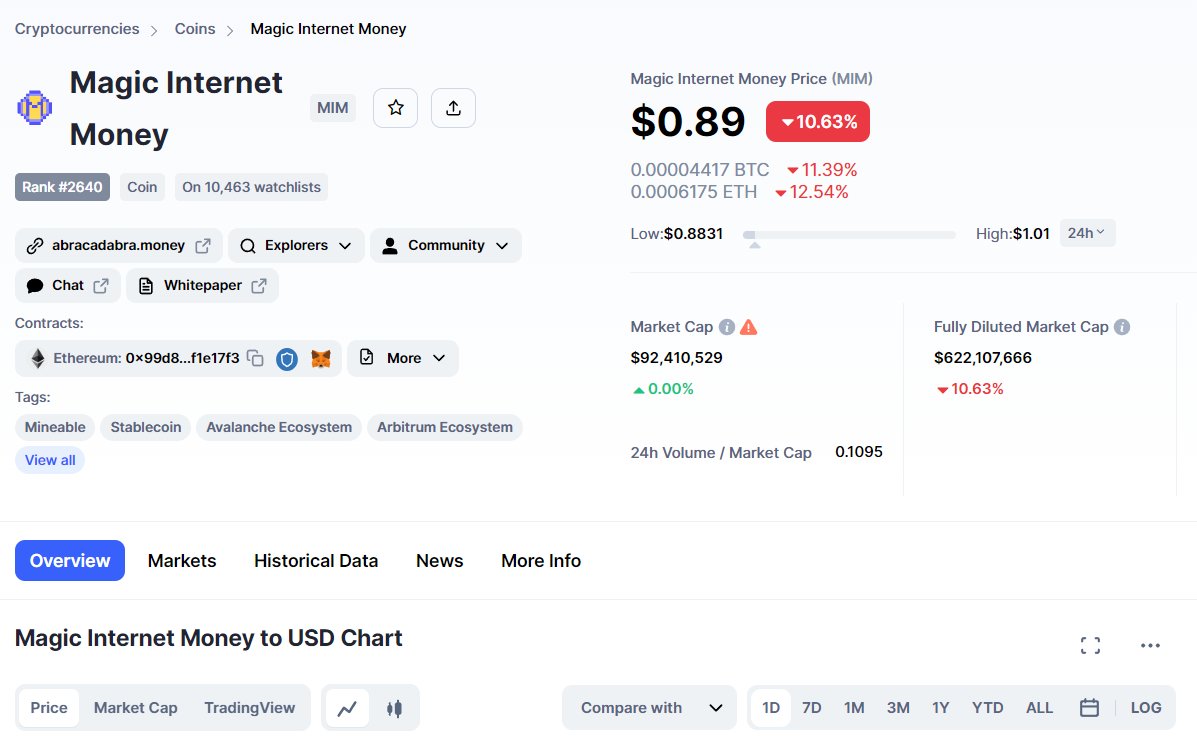Image resolution: width=1197 pixels, height=745 pixels.
Task: Open the Whitepaper link
Action: tap(202, 285)
